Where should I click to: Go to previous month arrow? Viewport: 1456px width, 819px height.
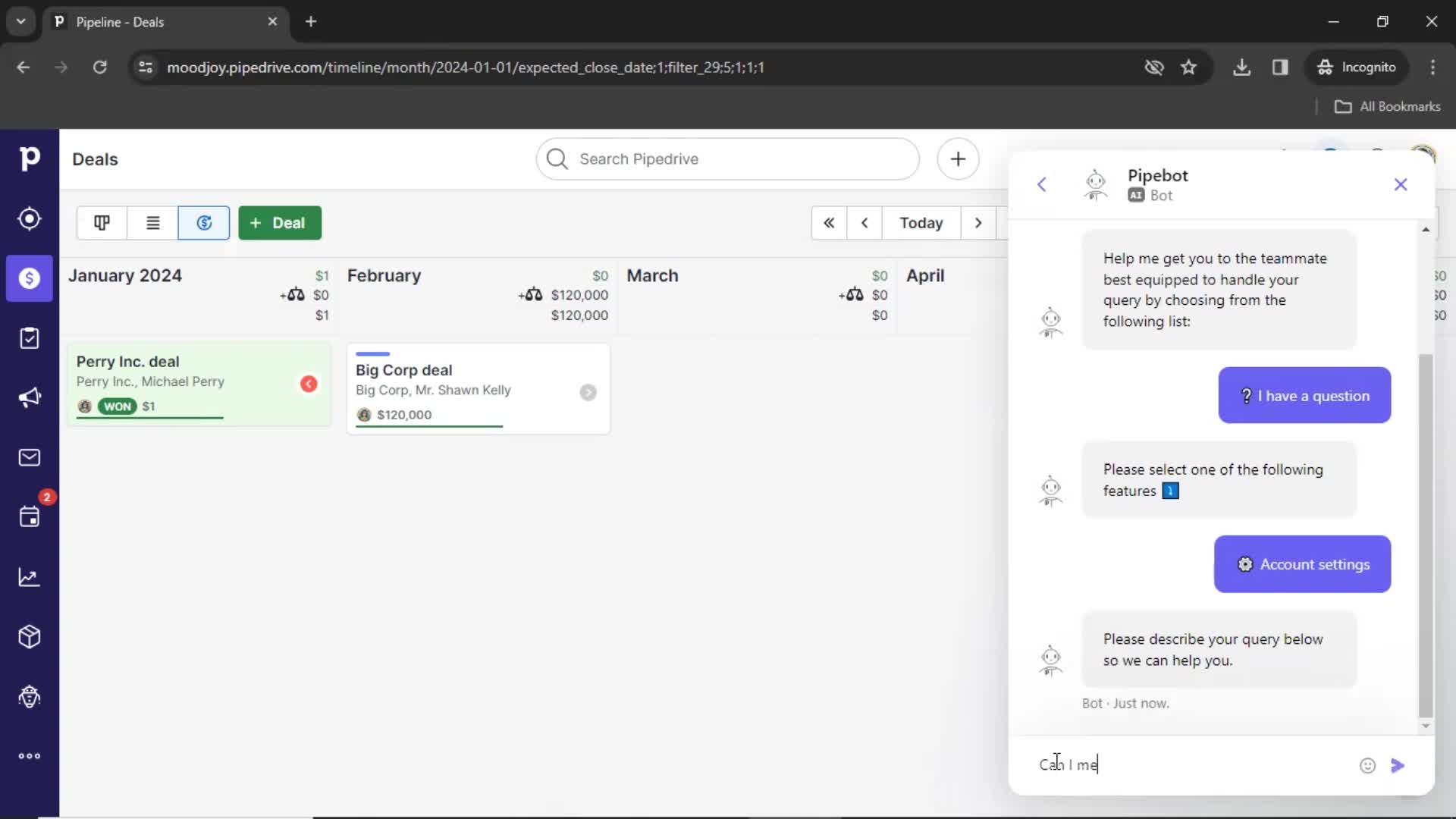(x=864, y=223)
